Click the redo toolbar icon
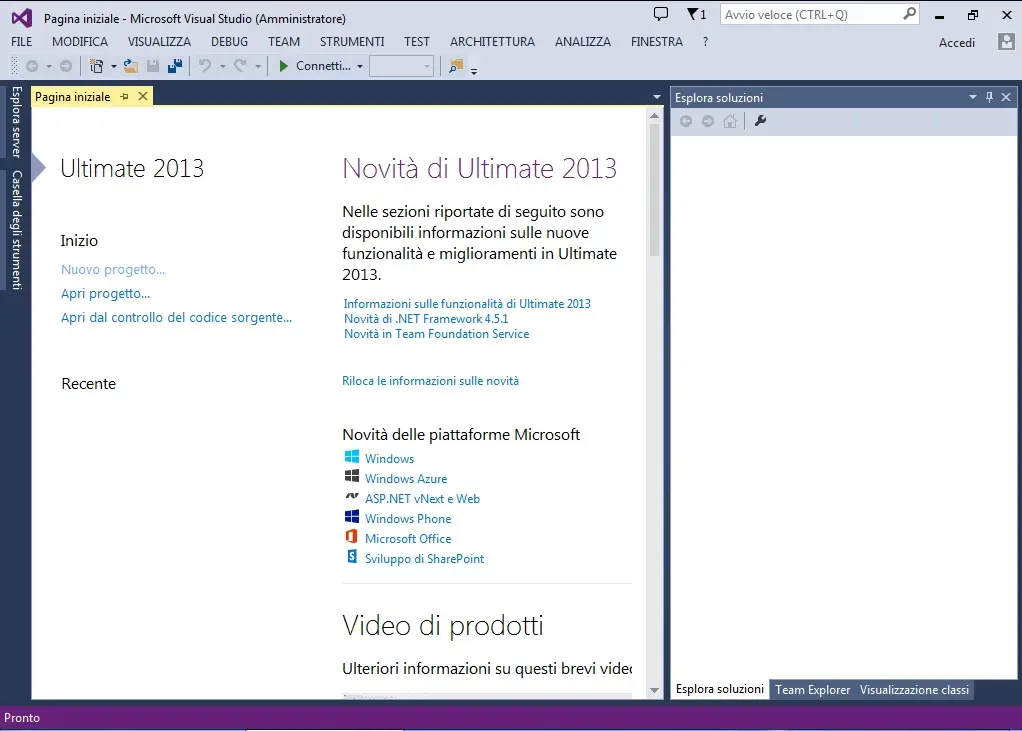This screenshot has width=1022, height=731. pyautogui.click(x=240, y=66)
